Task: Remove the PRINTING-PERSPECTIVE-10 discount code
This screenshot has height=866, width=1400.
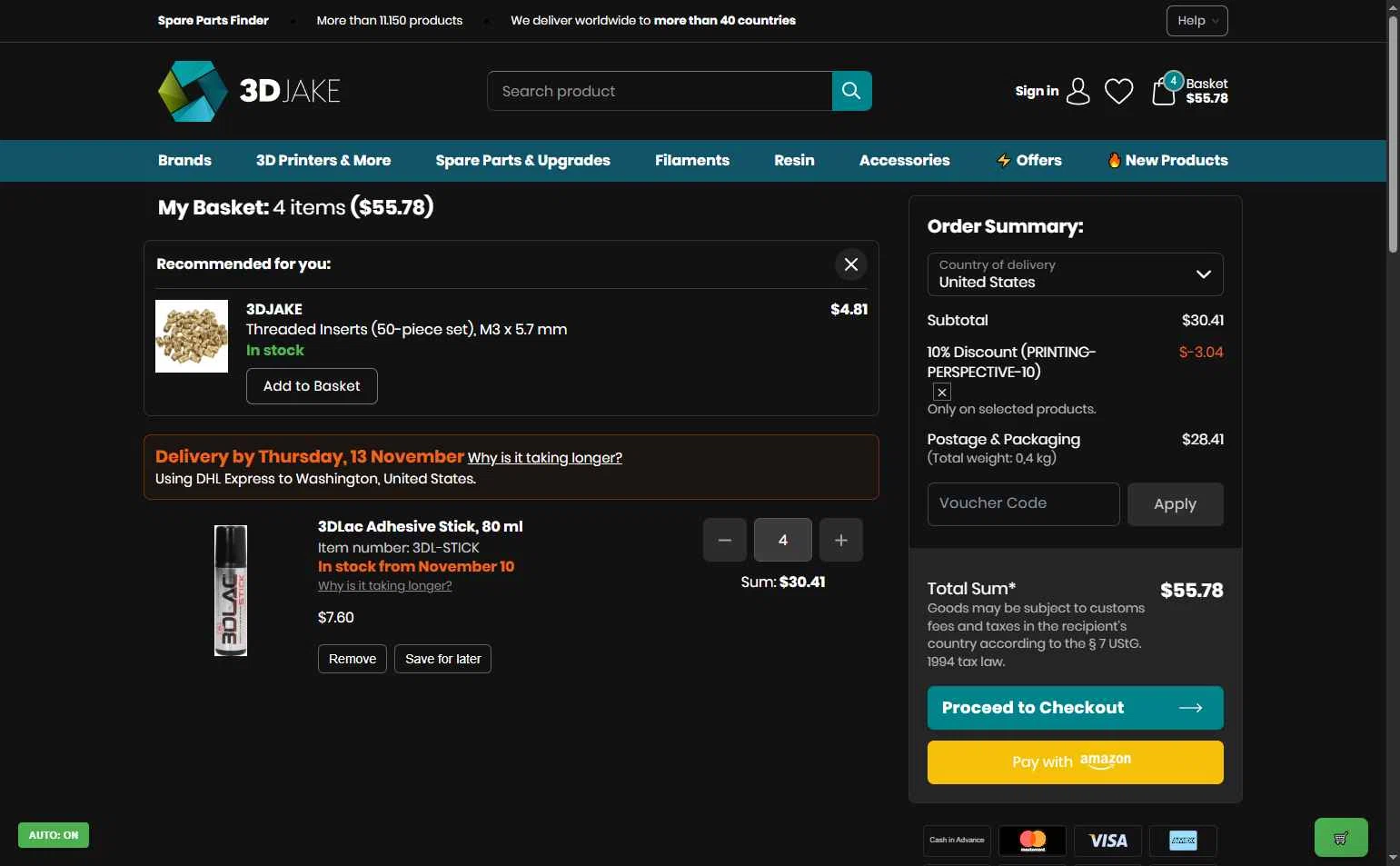Action: point(942,392)
